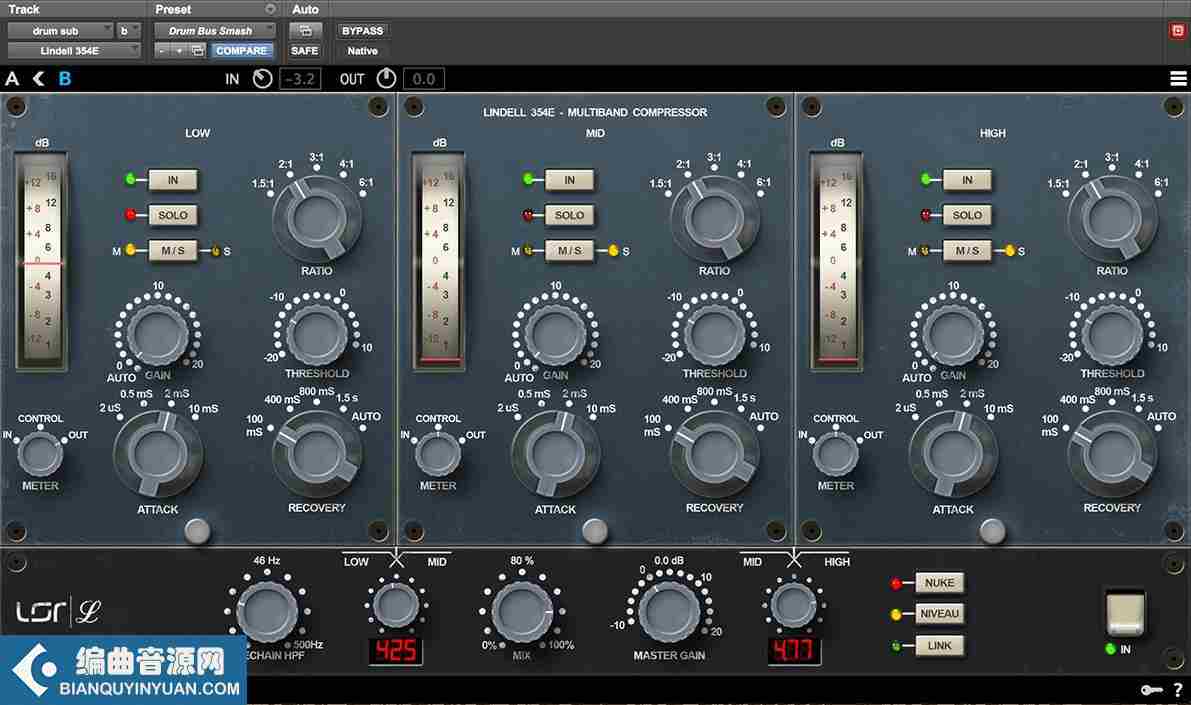The height and width of the screenshot is (705, 1191).
Task: Click the Native format button
Action: tap(362, 50)
